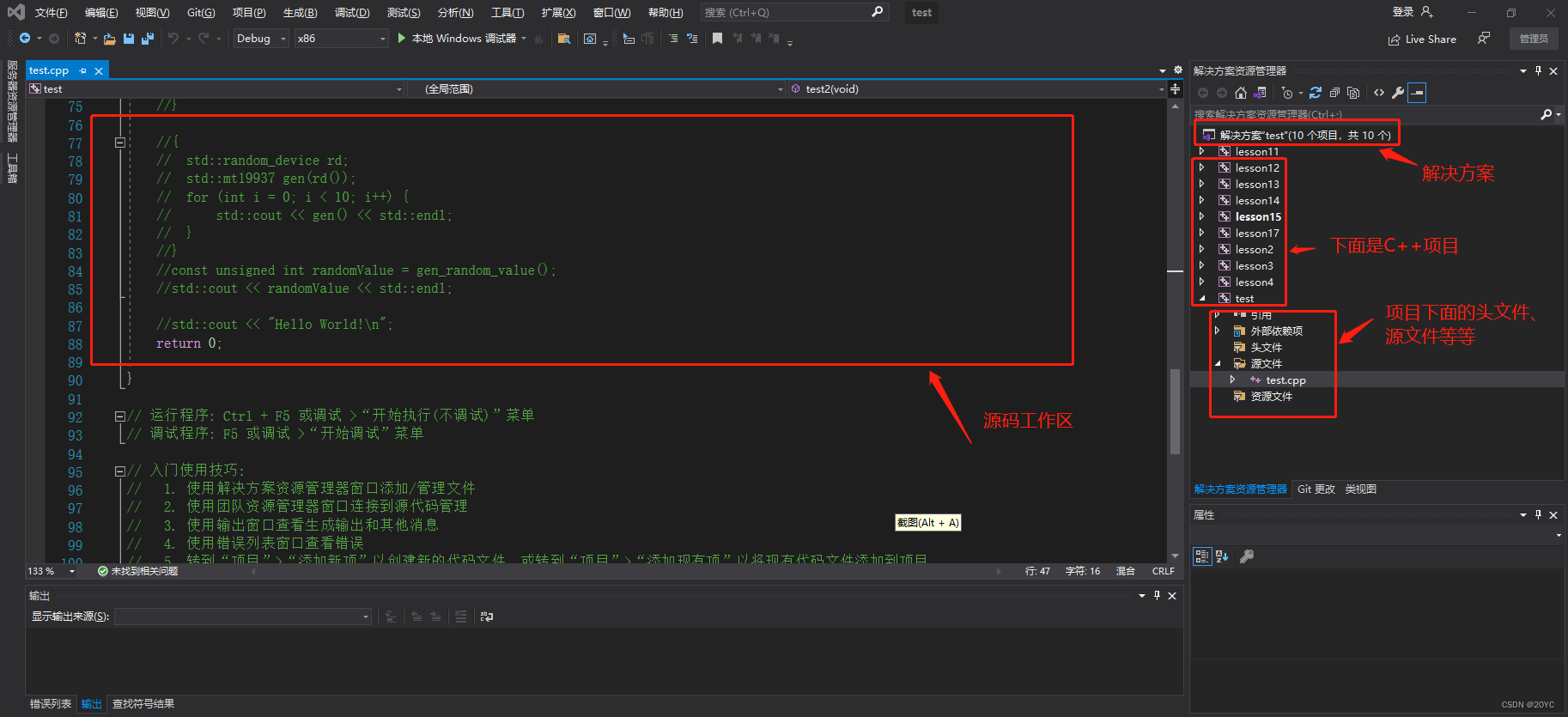Toggle a bookmark with the bookmark icon

[x=717, y=39]
